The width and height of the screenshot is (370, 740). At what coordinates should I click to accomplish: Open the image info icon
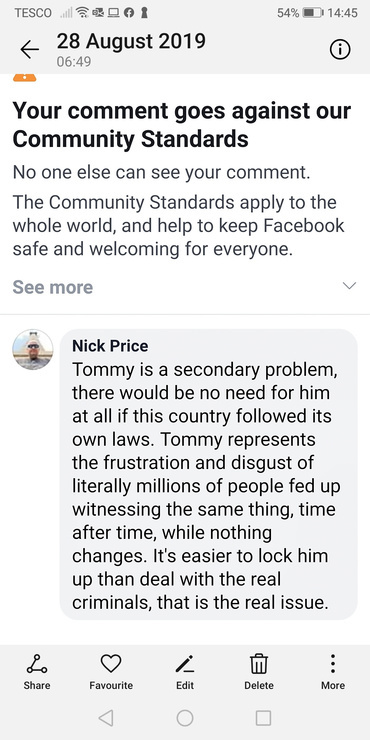(x=340, y=49)
